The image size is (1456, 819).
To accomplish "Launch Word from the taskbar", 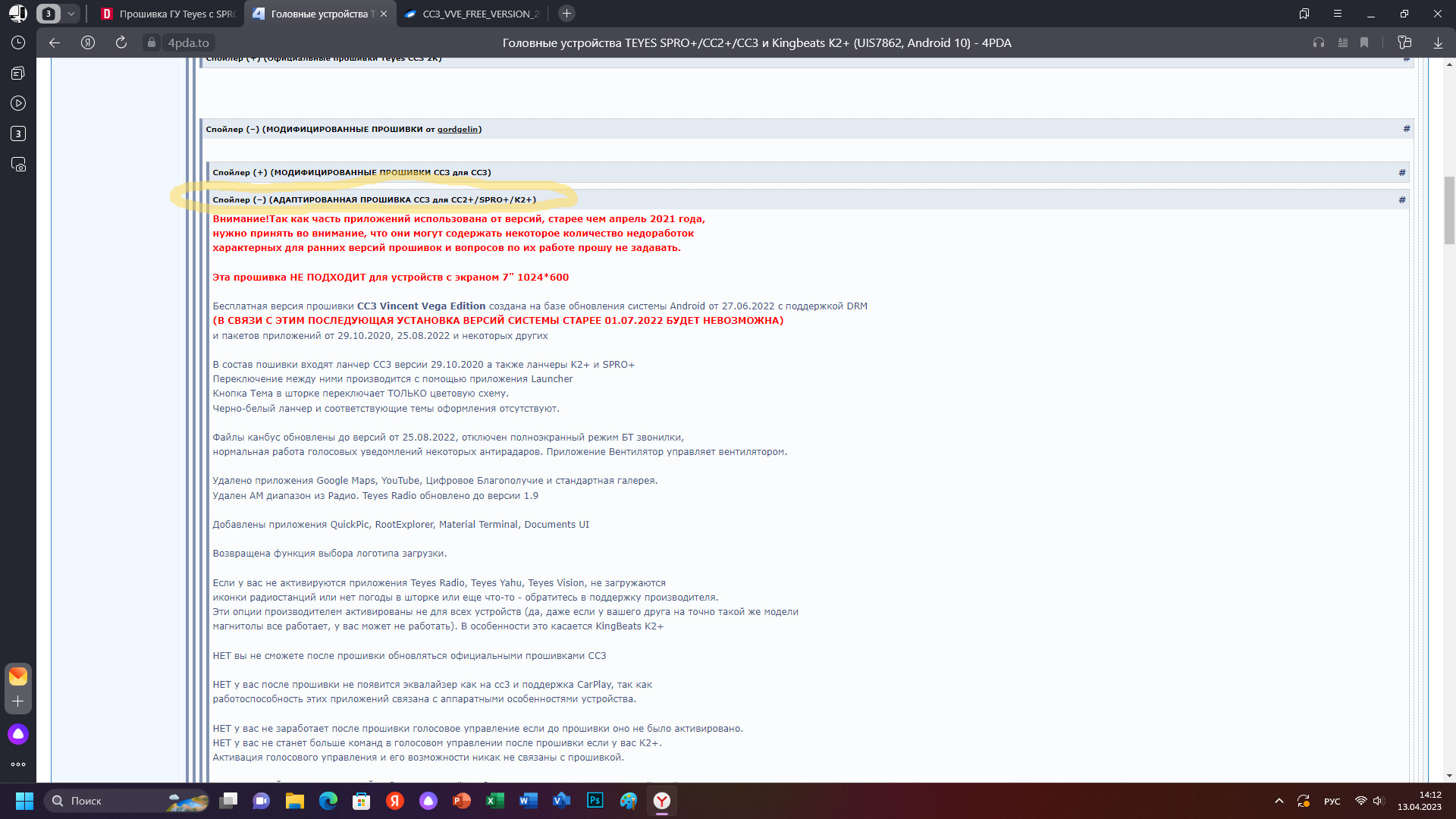I will (529, 801).
